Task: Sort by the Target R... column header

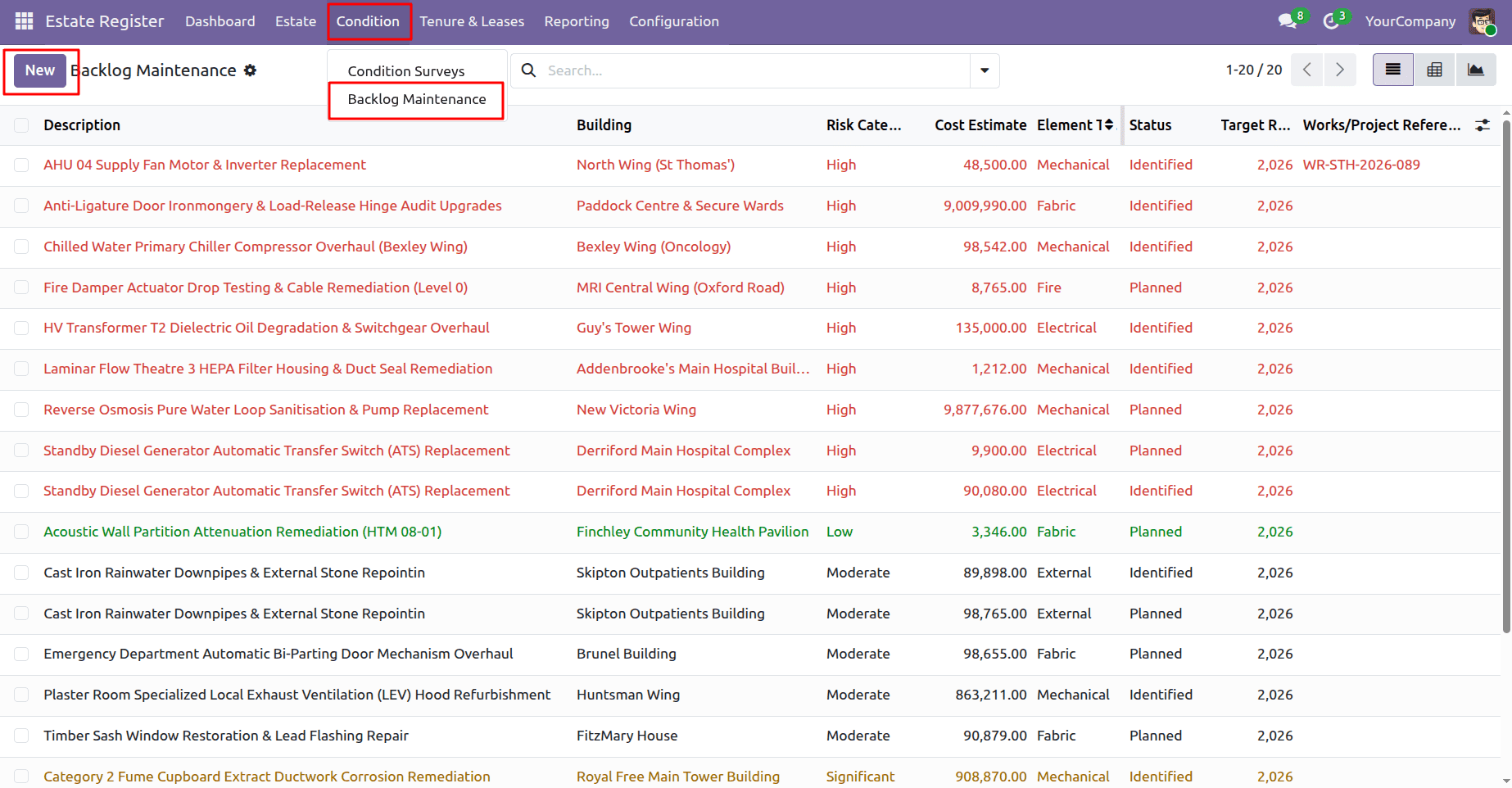Action: [x=1255, y=125]
